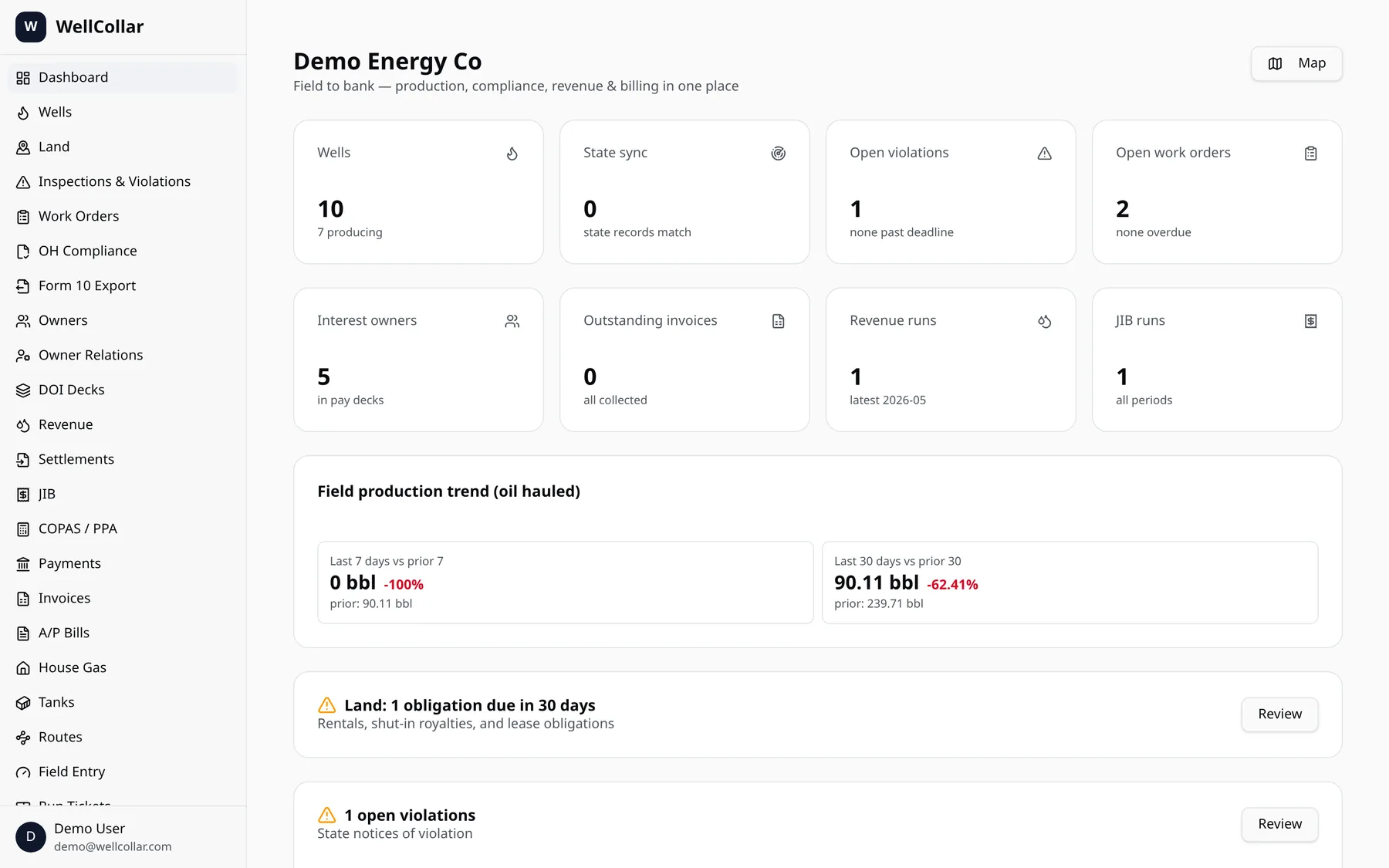Click the WellCollar logo badge
The height and width of the screenshot is (868, 1389).
pyautogui.click(x=31, y=27)
